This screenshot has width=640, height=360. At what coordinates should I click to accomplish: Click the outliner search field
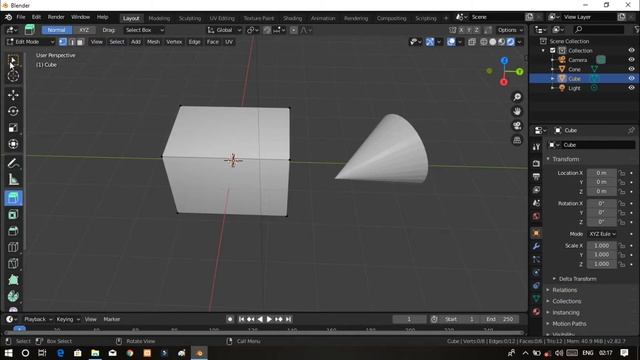coord(598,29)
